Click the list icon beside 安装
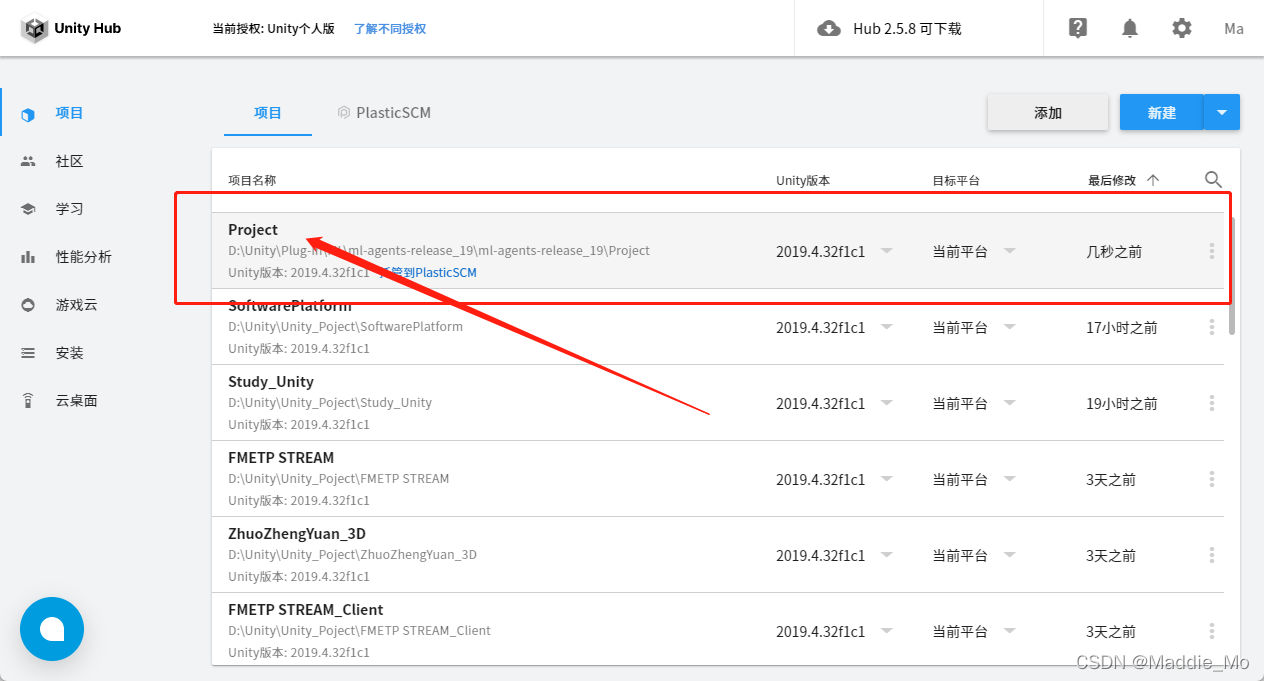The height and width of the screenshot is (681, 1264). pos(28,353)
